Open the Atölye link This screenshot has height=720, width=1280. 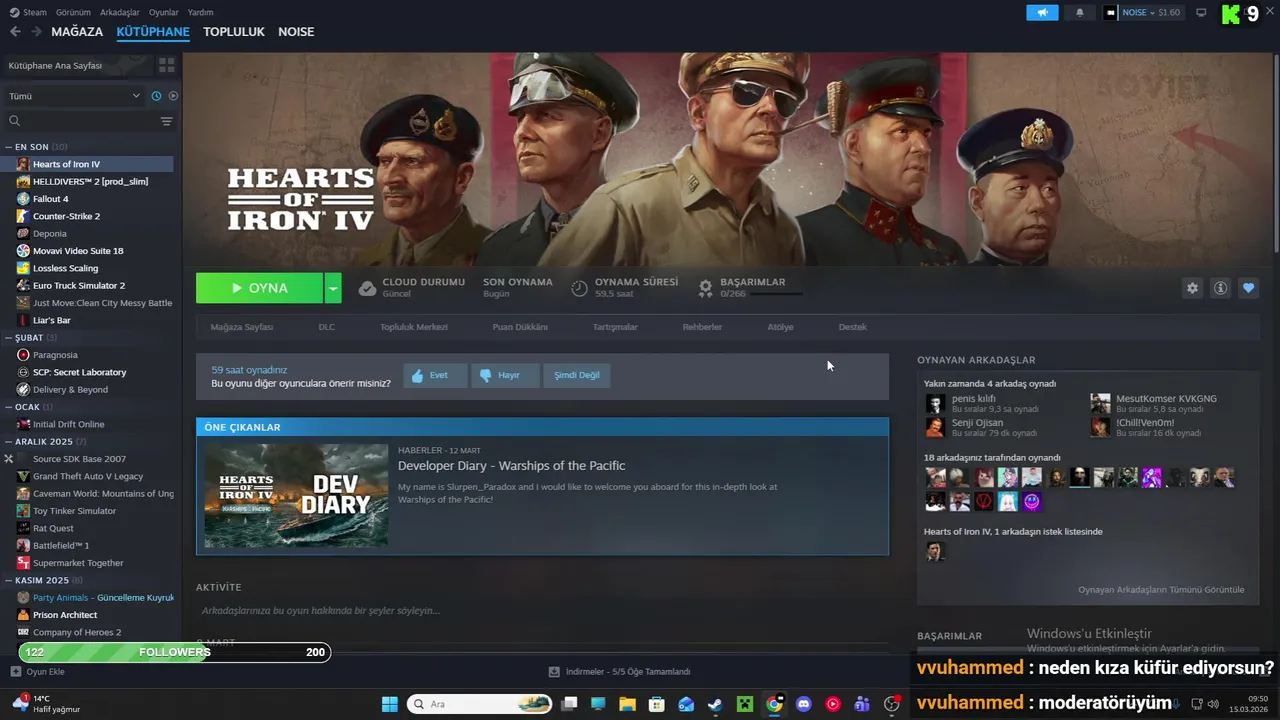click(x=780, y=327)
